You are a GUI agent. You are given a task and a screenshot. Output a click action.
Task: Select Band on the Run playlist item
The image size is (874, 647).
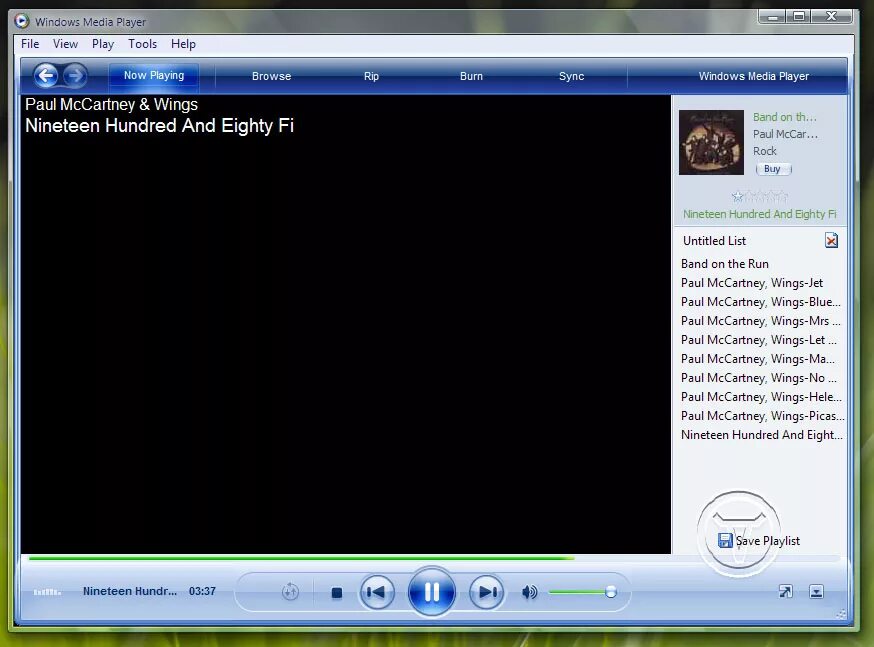coord(725,264)
